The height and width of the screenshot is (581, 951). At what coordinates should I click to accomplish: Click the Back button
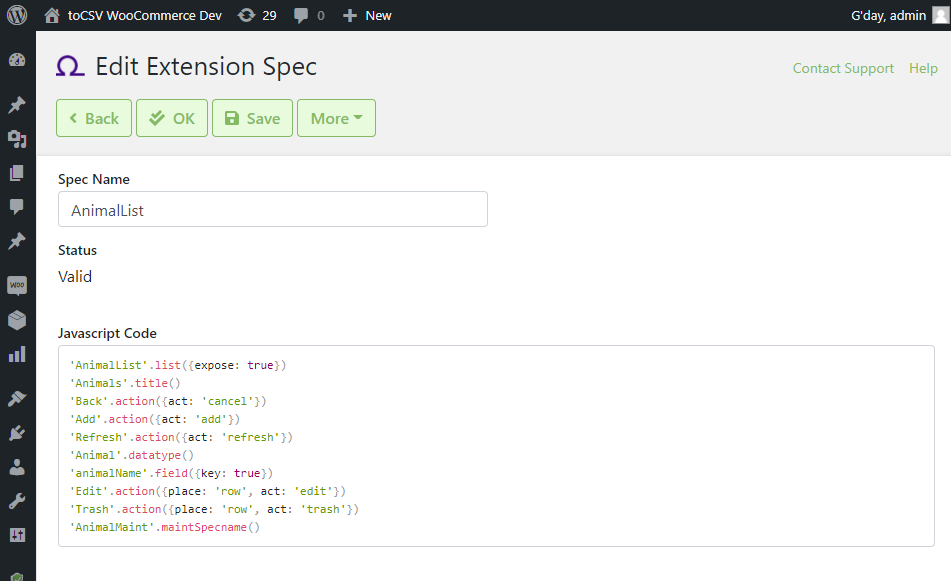94,118
